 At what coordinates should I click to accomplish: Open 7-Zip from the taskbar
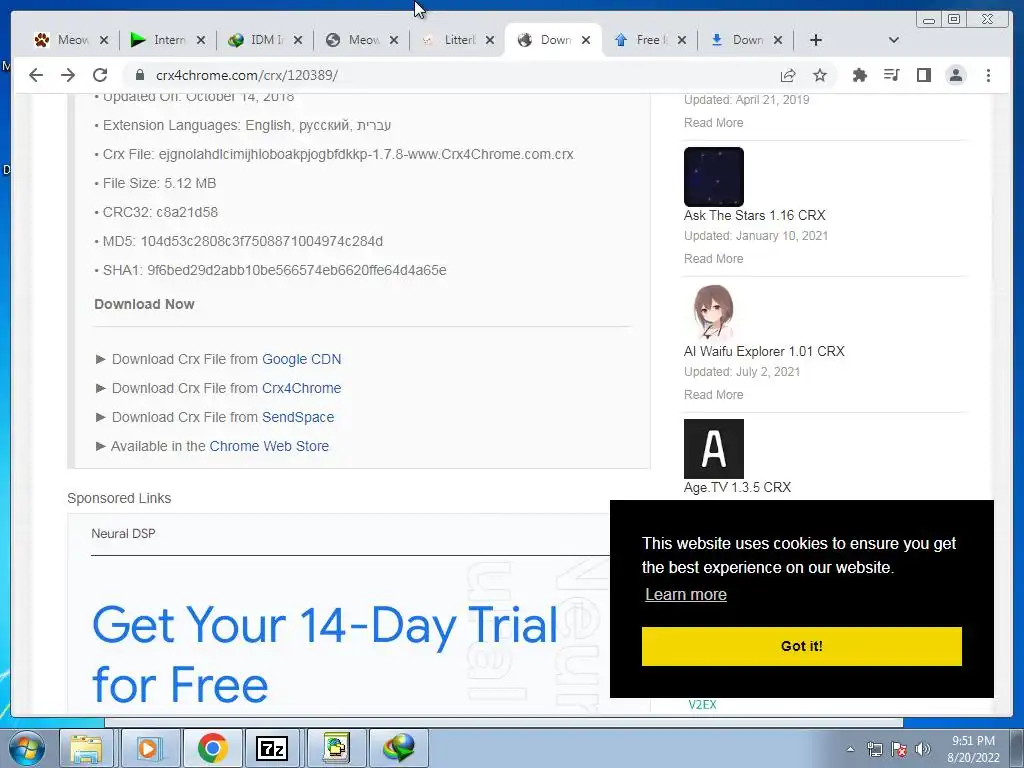tap(273, 748)
